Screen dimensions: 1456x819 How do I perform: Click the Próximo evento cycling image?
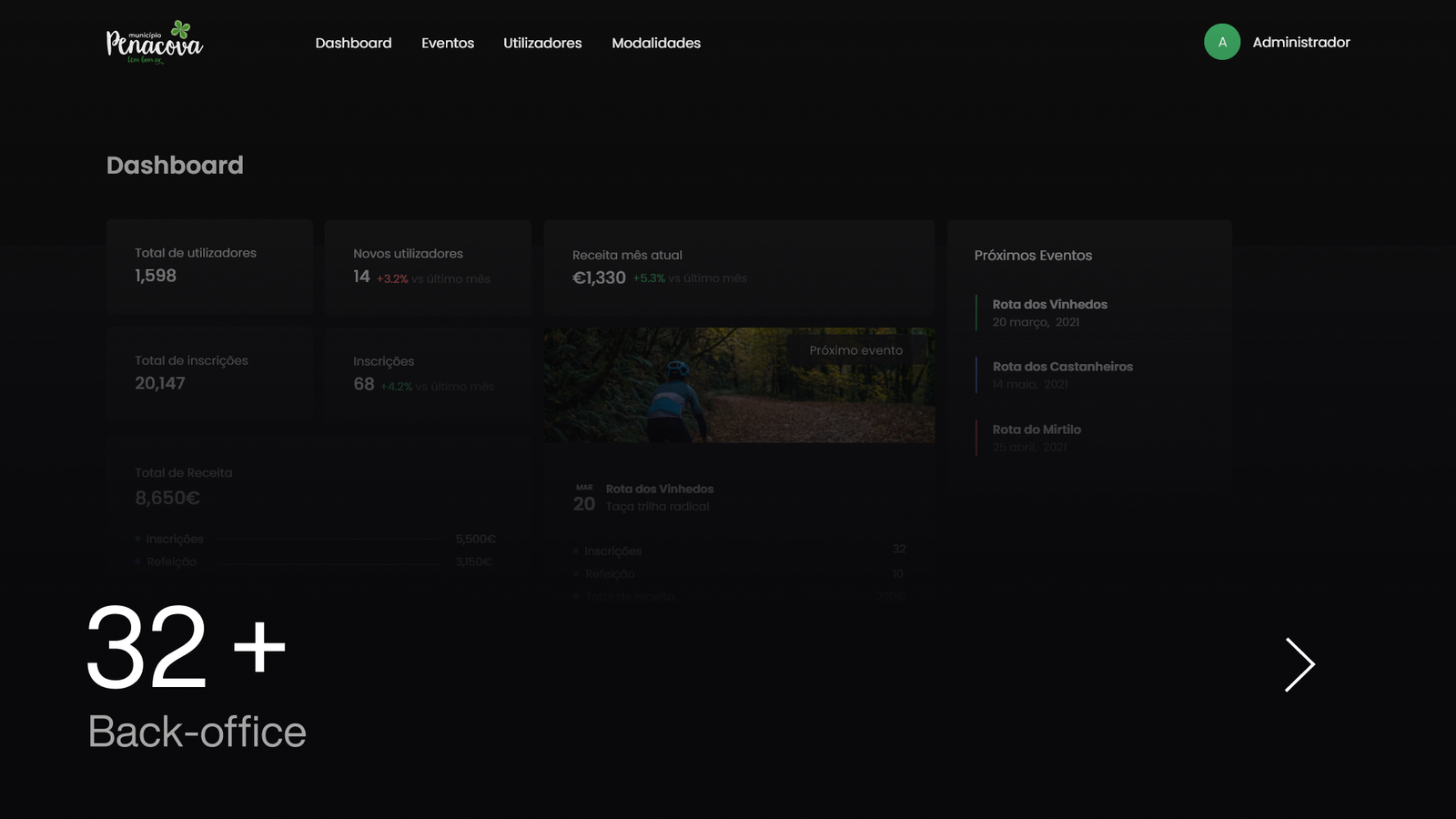738,384
